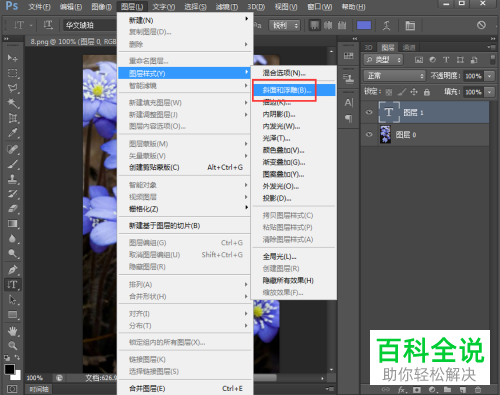
Task: Choose 混合选项(N)... from the submenu
Action: coord(294,73)
